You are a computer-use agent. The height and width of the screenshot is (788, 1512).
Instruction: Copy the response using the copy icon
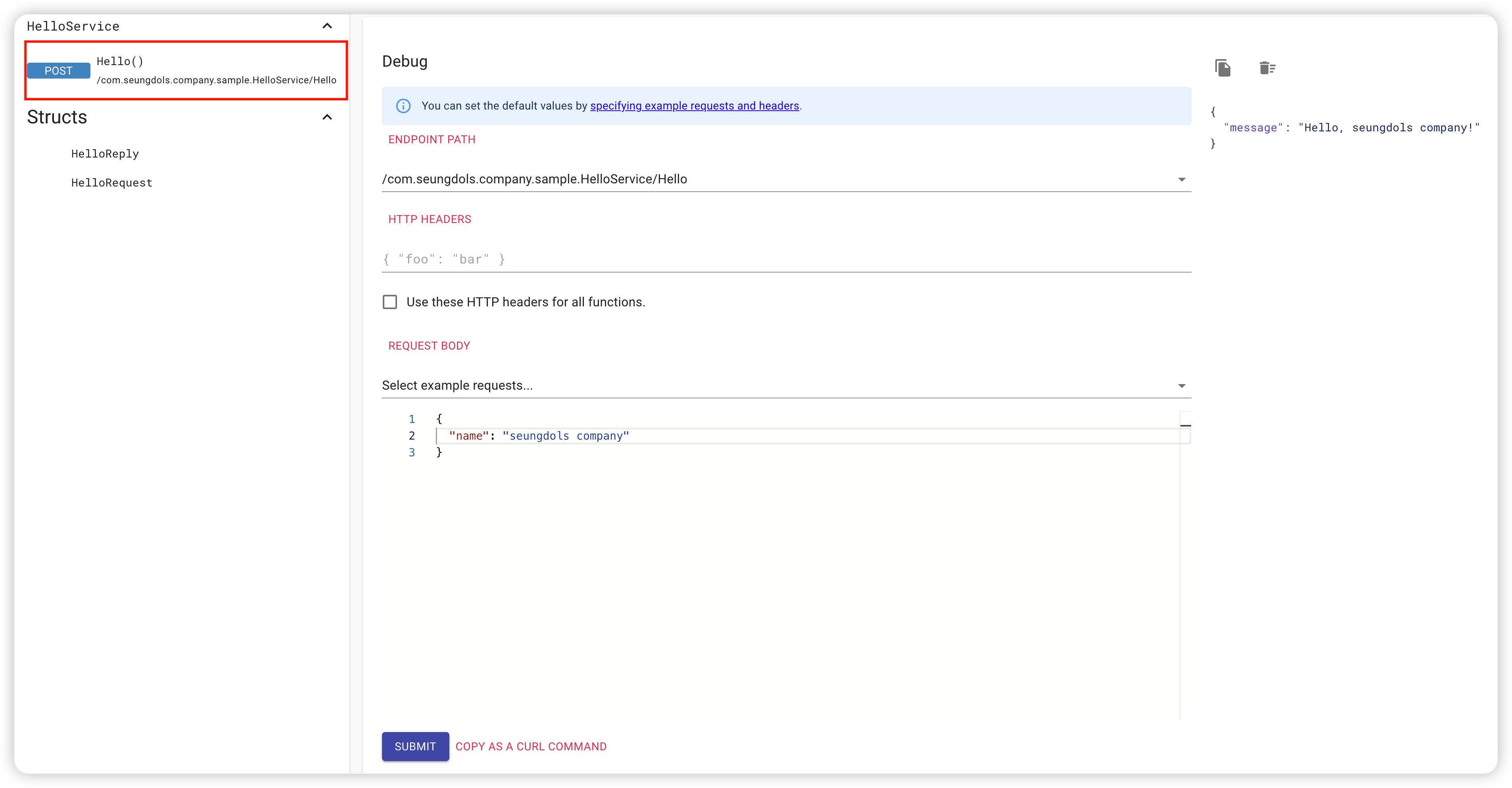tap(1222, 68)
